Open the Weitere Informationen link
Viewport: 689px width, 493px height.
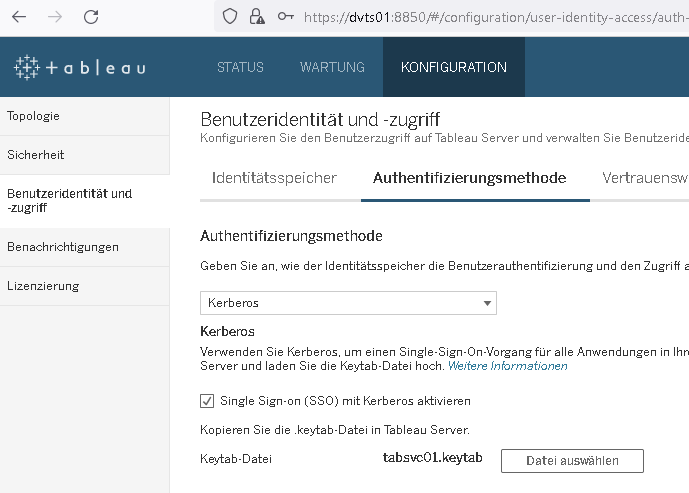click(x=507, y=366)
